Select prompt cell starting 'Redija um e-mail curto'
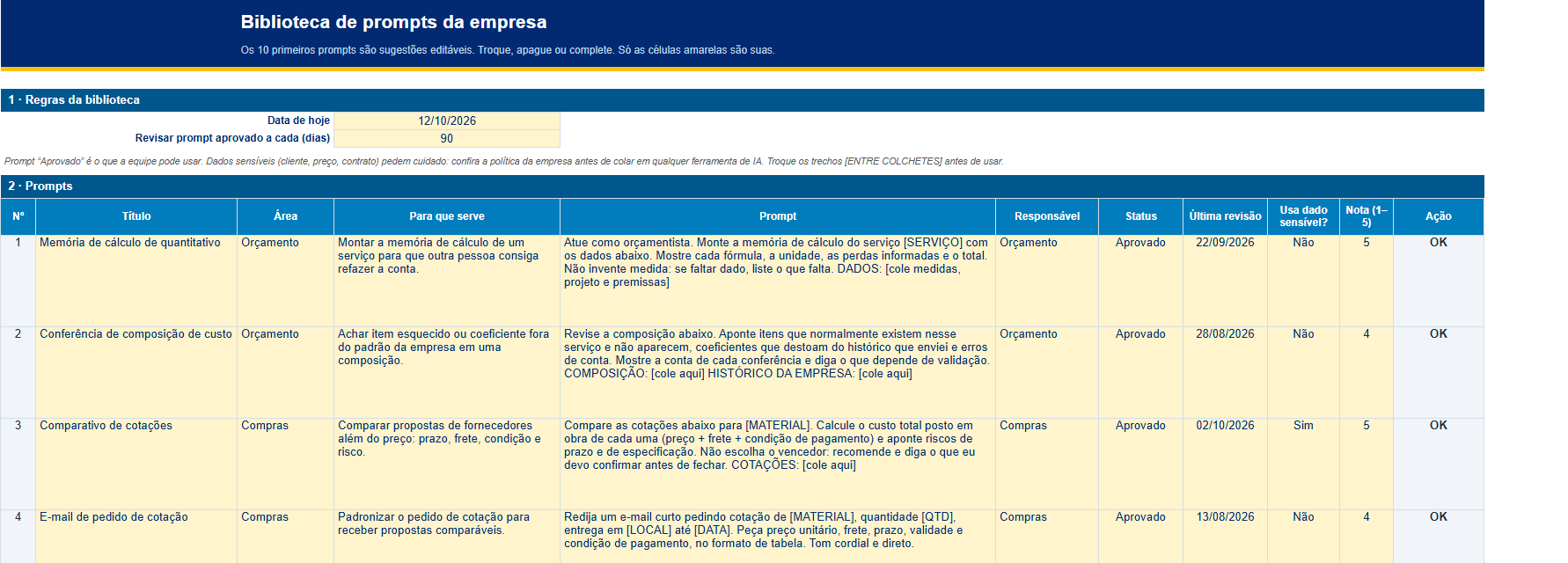Viewport: 1568px width, 563px height. (x=778, y=537)
